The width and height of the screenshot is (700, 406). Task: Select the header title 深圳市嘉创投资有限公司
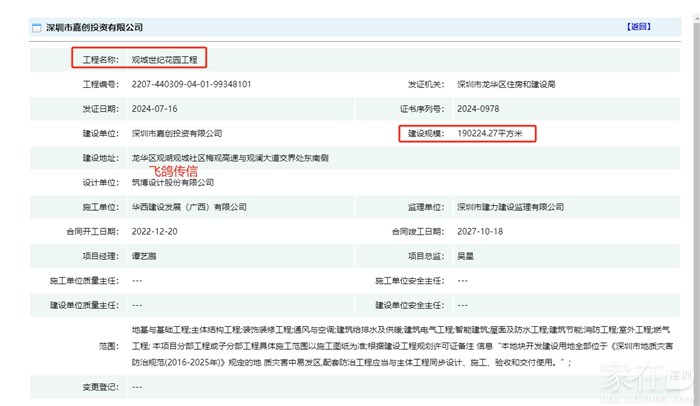[88, 28]
